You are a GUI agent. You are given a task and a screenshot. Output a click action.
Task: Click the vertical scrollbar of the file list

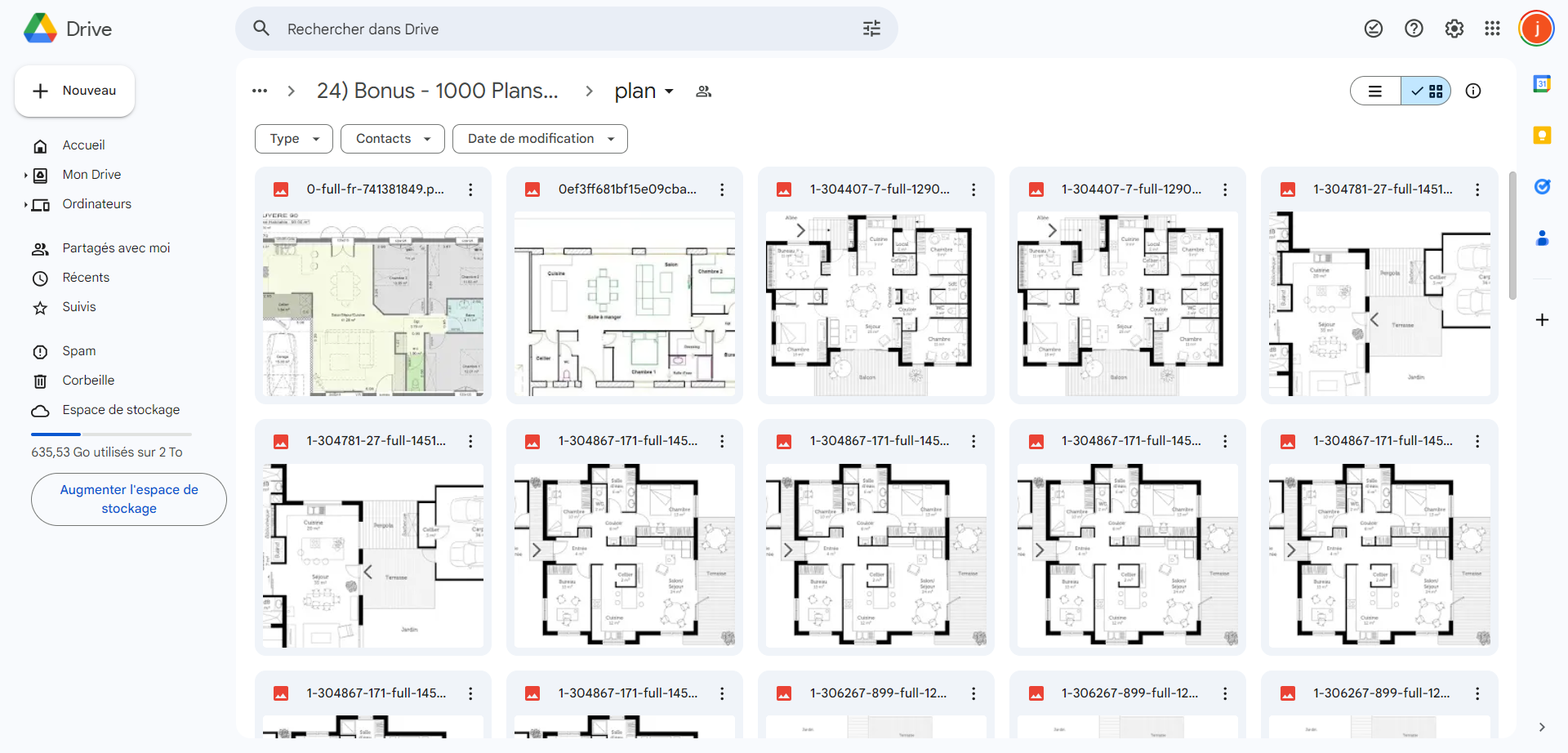1512,235
